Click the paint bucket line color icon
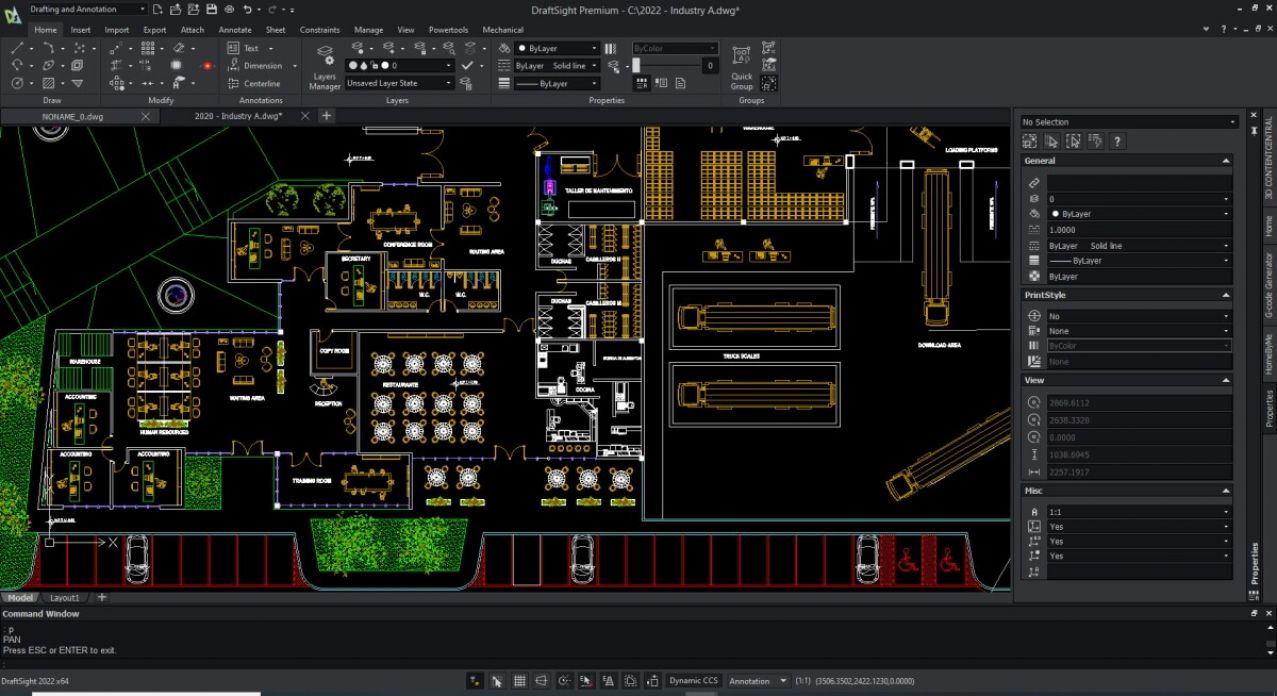Screen dimensions: 1277x696 point(505,48)
